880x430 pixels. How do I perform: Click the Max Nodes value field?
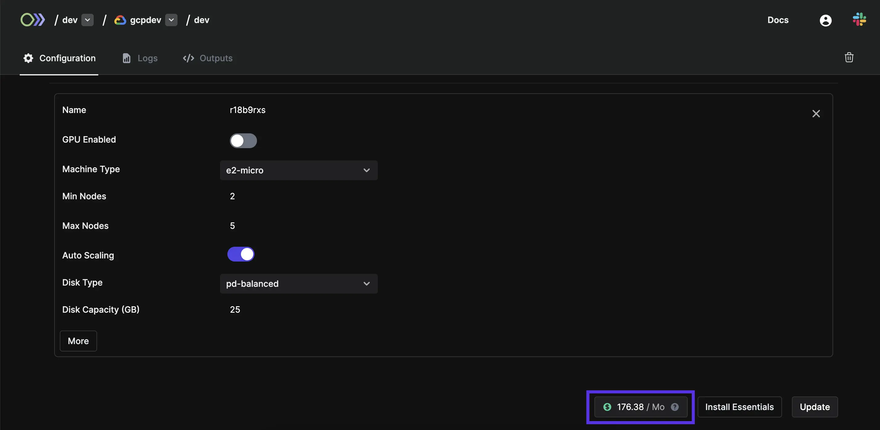[233, 226]
